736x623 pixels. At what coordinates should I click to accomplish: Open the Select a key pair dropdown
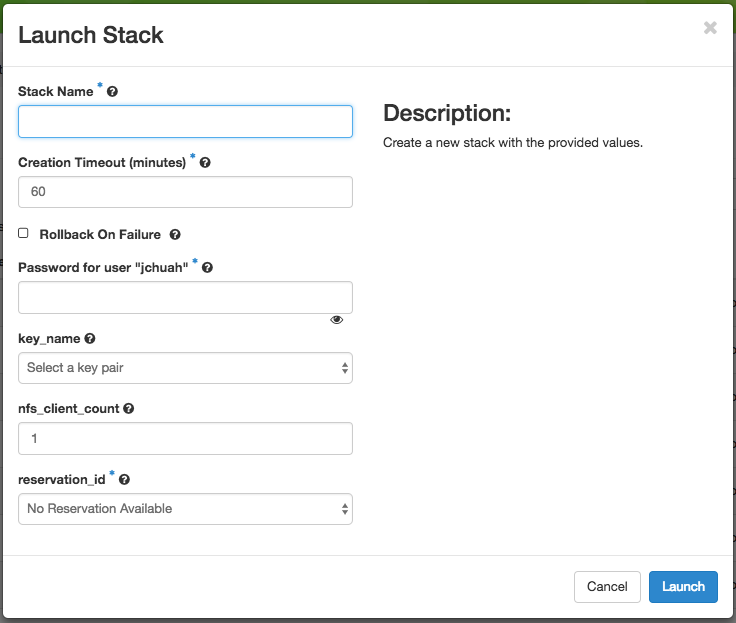[185, 368]
